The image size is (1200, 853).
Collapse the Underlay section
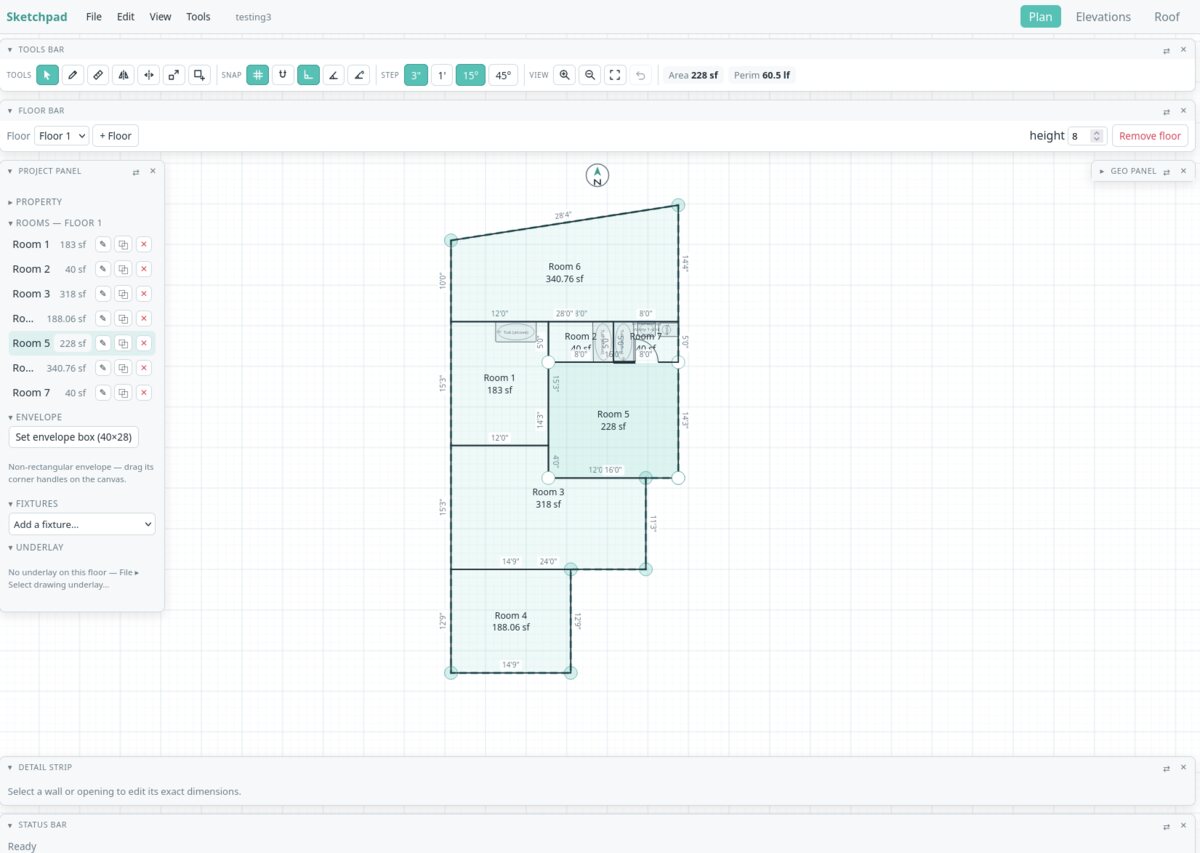[x=36, y=548]
